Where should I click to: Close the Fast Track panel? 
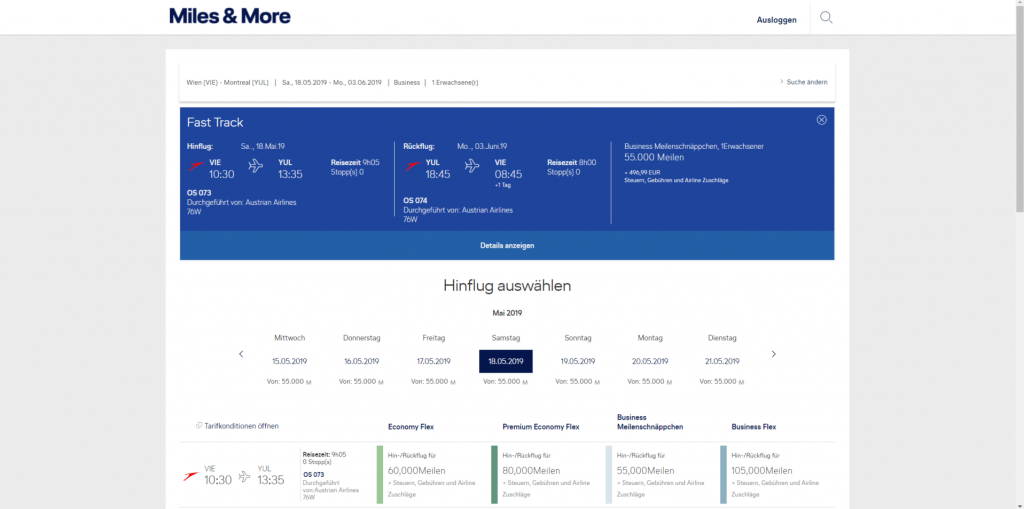coord(822,120)
